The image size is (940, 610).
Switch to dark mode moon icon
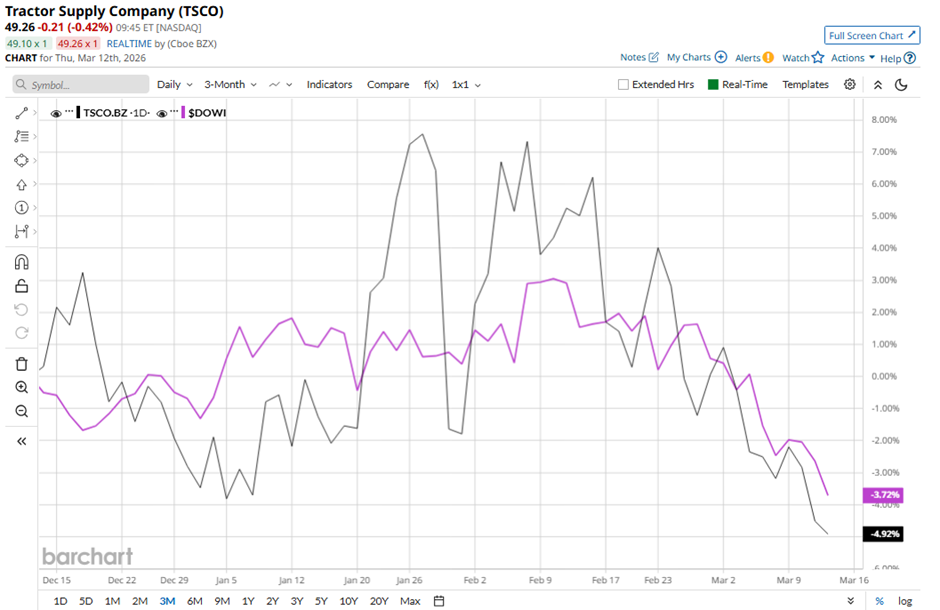pyautogui.click(x=901, y=85)
